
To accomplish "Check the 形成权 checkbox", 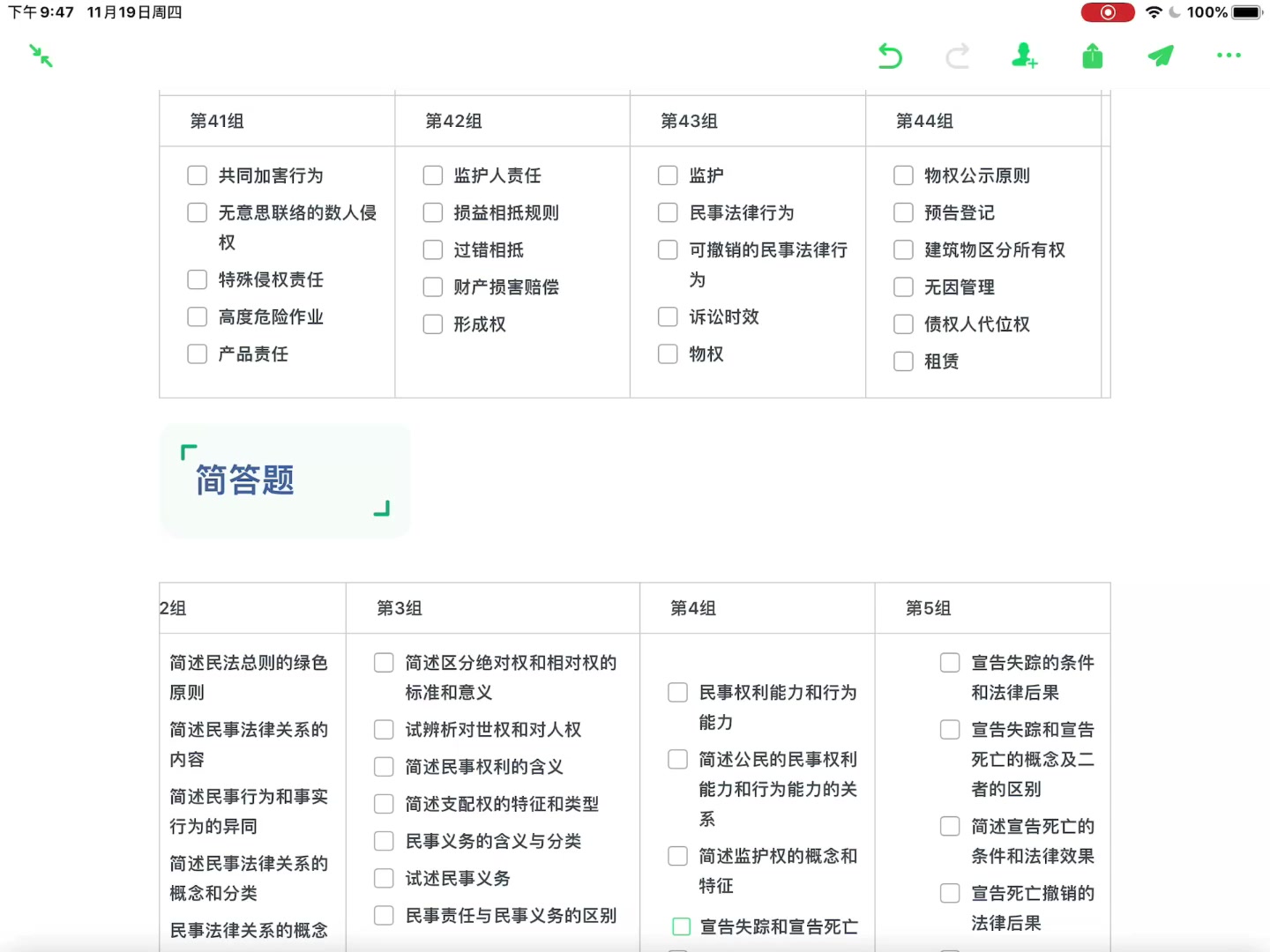I will point(433,324).
